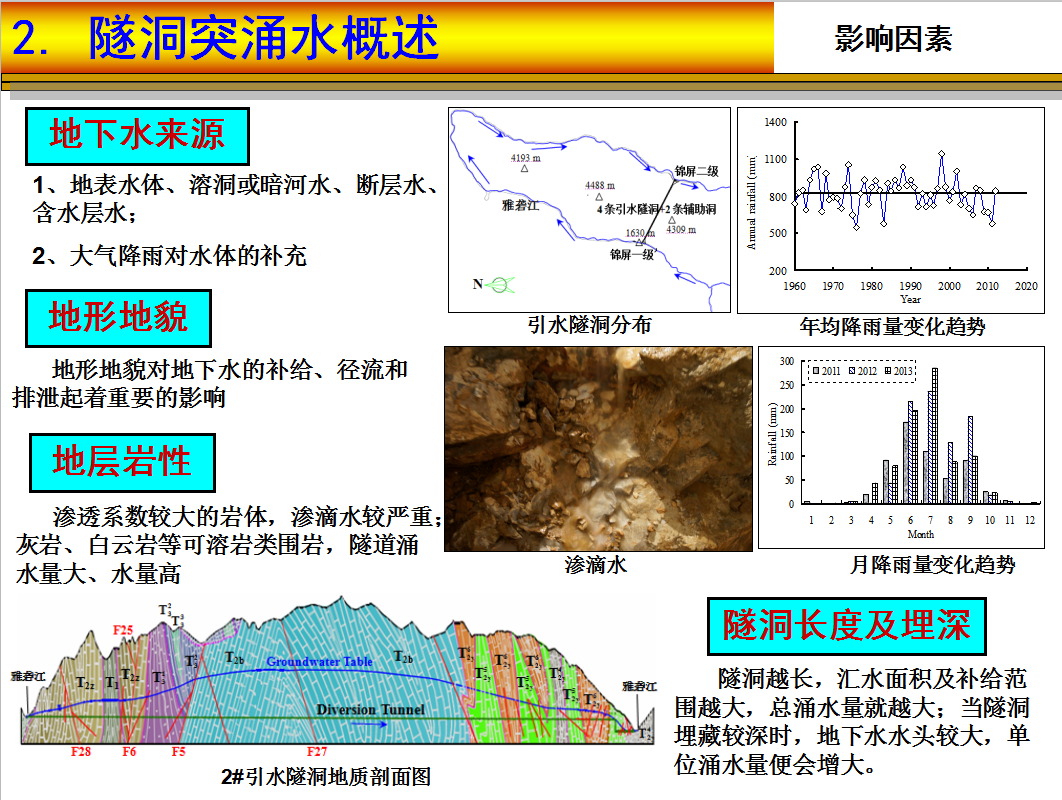Click the caption 2#引水隧洞地质剖面图
Viewport: 1062px width, 800px height.
point(326,776)
